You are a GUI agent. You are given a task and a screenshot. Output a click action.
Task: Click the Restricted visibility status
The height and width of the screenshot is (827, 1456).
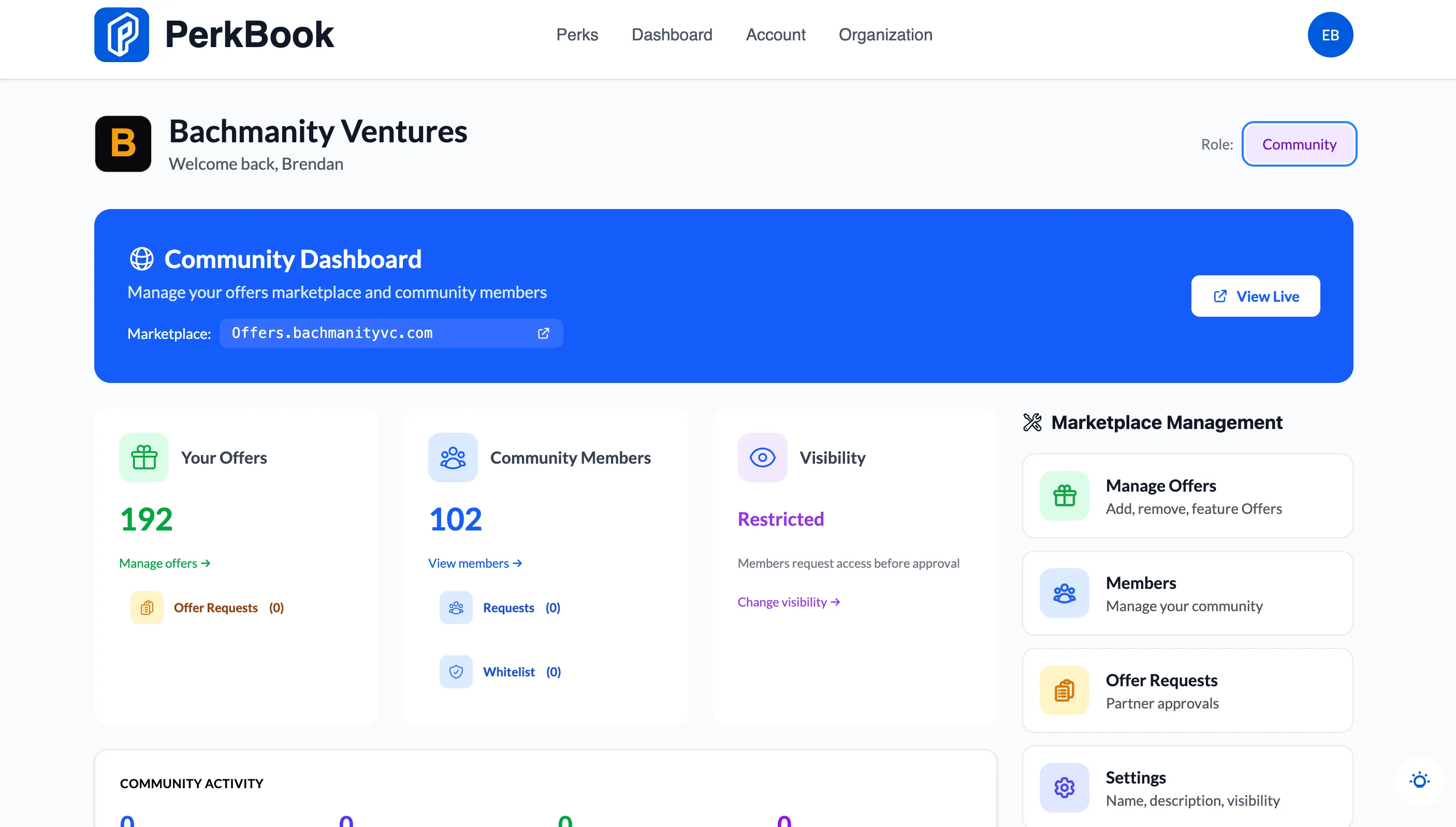click(780, 519)
